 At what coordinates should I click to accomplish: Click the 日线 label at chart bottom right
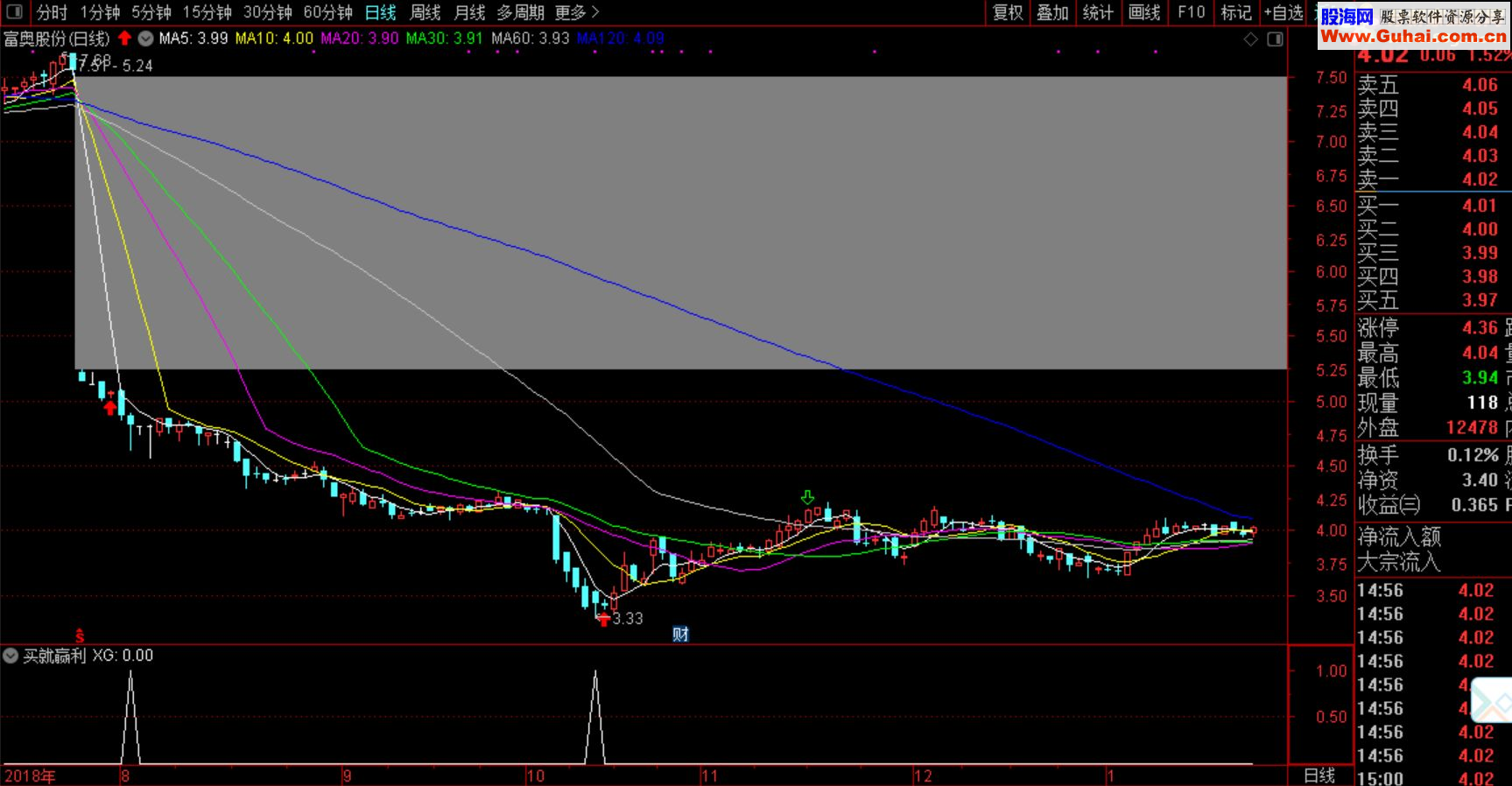1319,775
